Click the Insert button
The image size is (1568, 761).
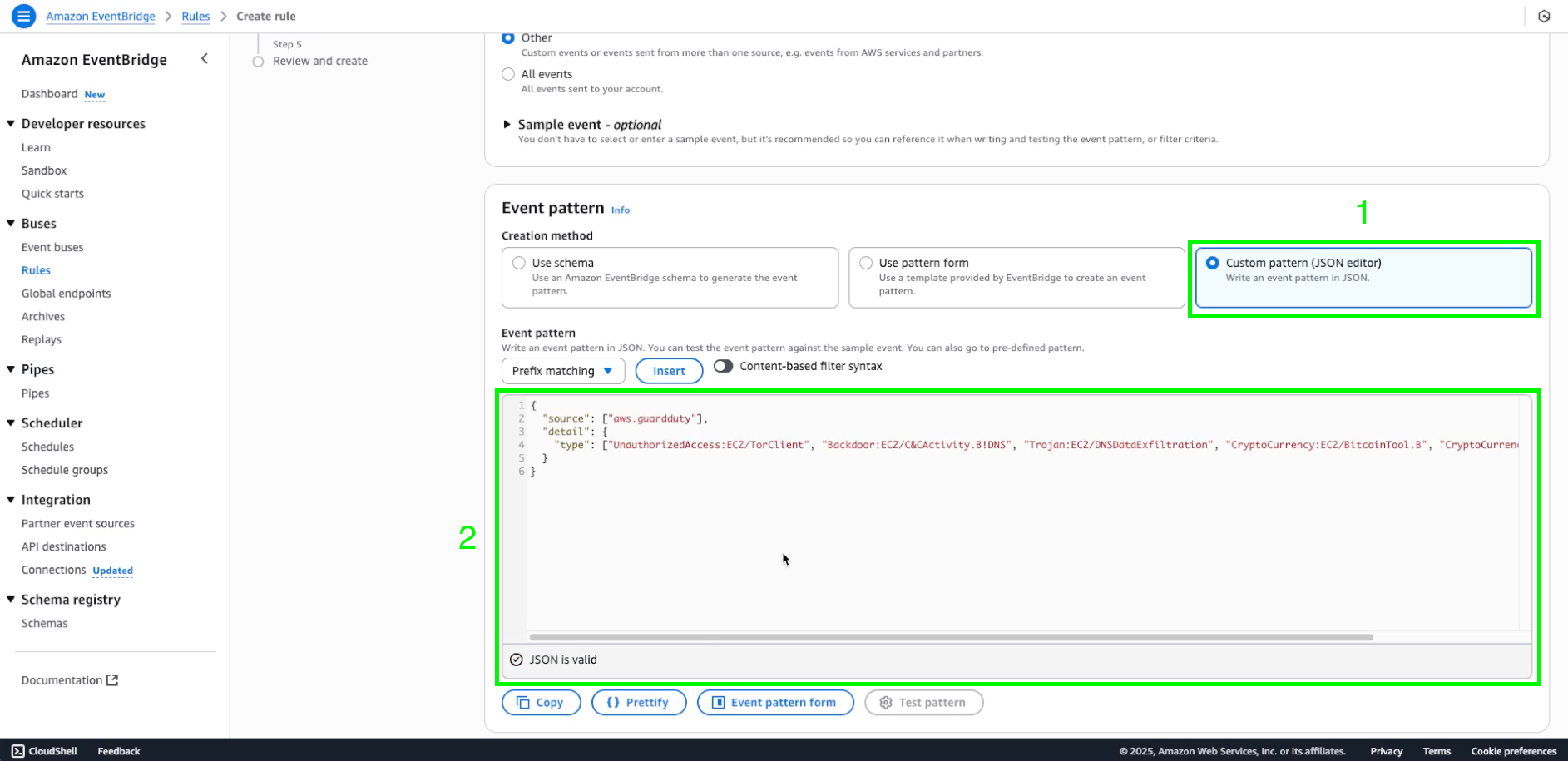pos(669,371)
